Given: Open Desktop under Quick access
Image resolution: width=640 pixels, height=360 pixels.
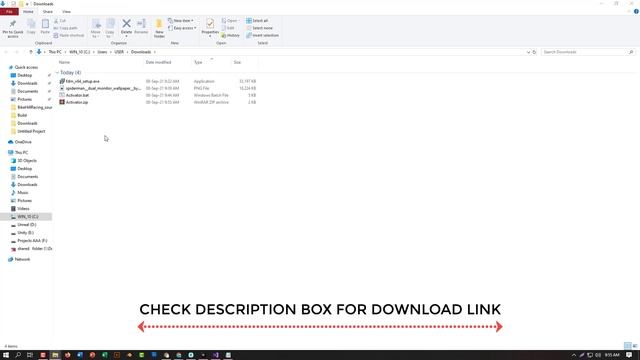Looking at the screenshot, I should pyautogui.click(x=24, y=76).
